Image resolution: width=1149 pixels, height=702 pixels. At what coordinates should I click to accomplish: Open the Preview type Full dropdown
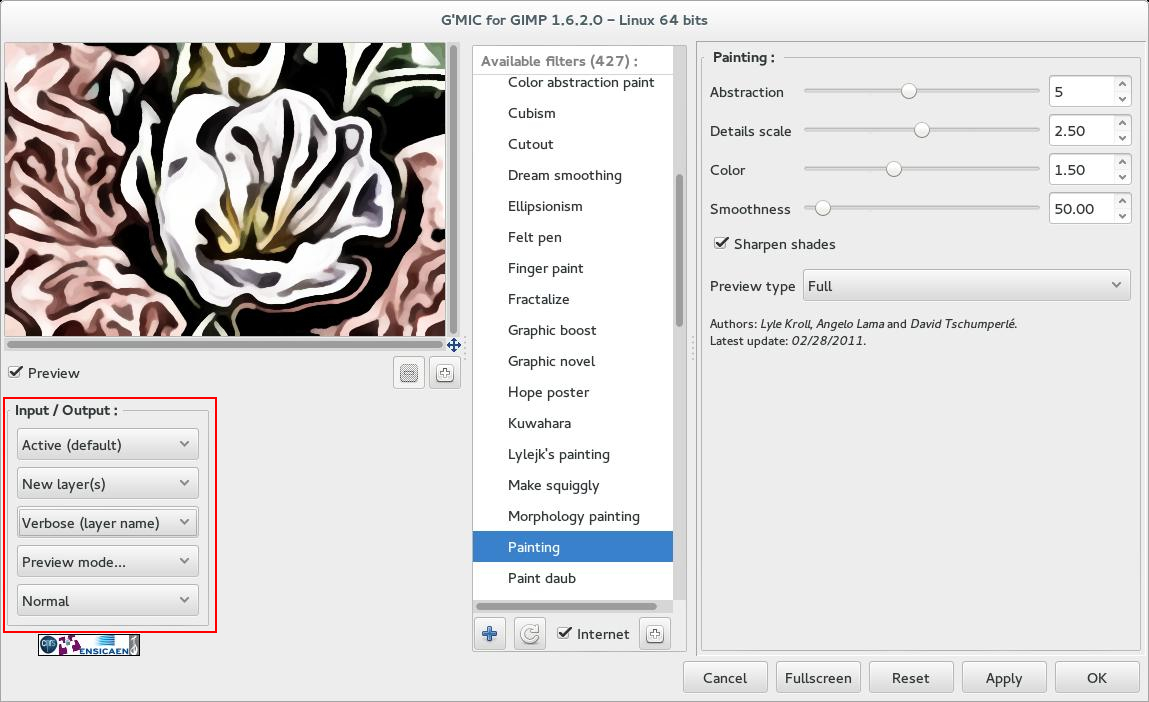click(x=967, y=286)
